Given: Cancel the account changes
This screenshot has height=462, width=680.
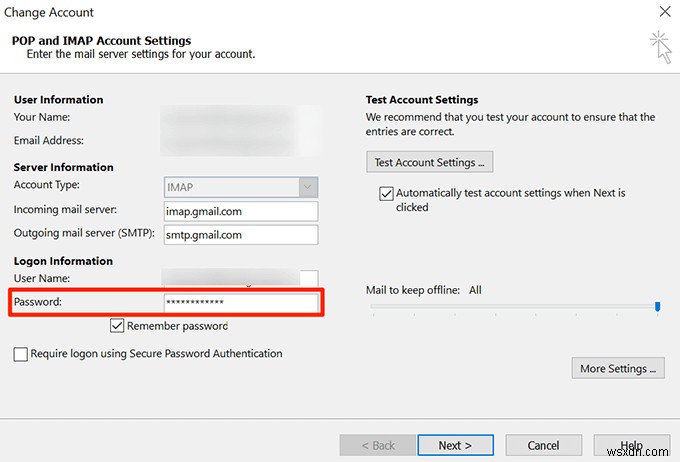Looking at the screenshot, I should pos(543,445).
